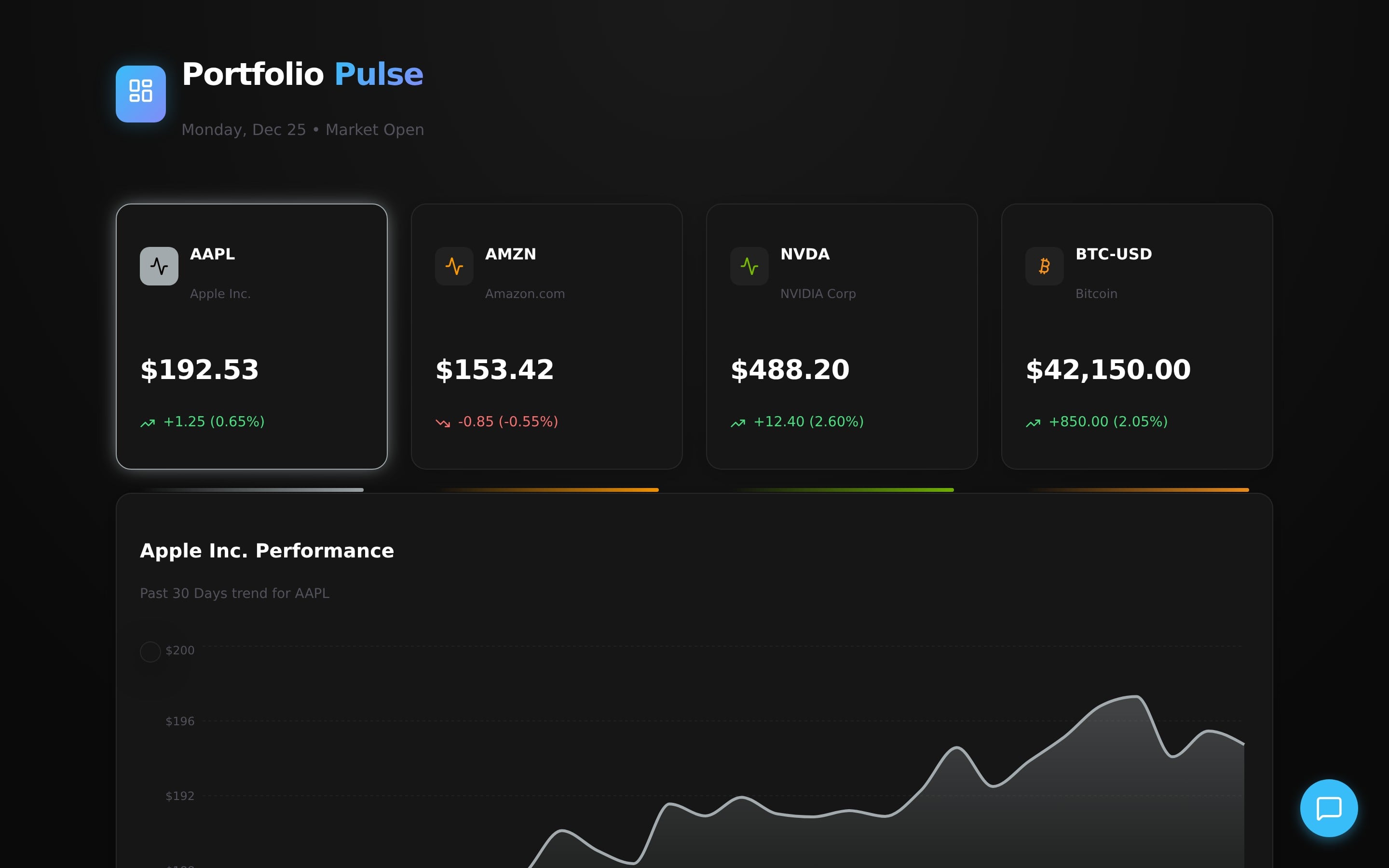
Task: Switch to the BTC-USD card
Action: pos(1136,336)
